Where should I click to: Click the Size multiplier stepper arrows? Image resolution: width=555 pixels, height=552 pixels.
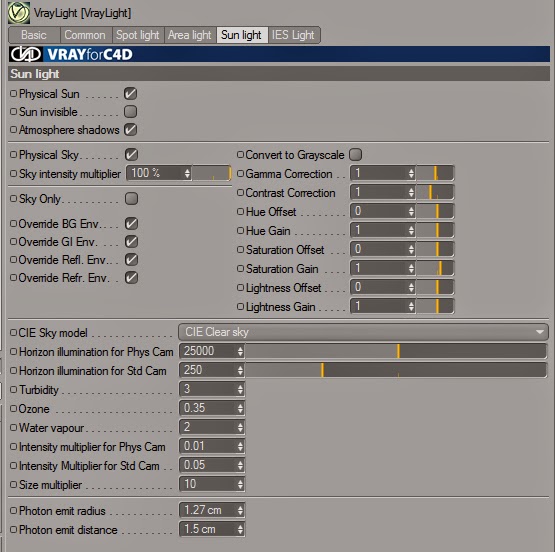[240, 484]
